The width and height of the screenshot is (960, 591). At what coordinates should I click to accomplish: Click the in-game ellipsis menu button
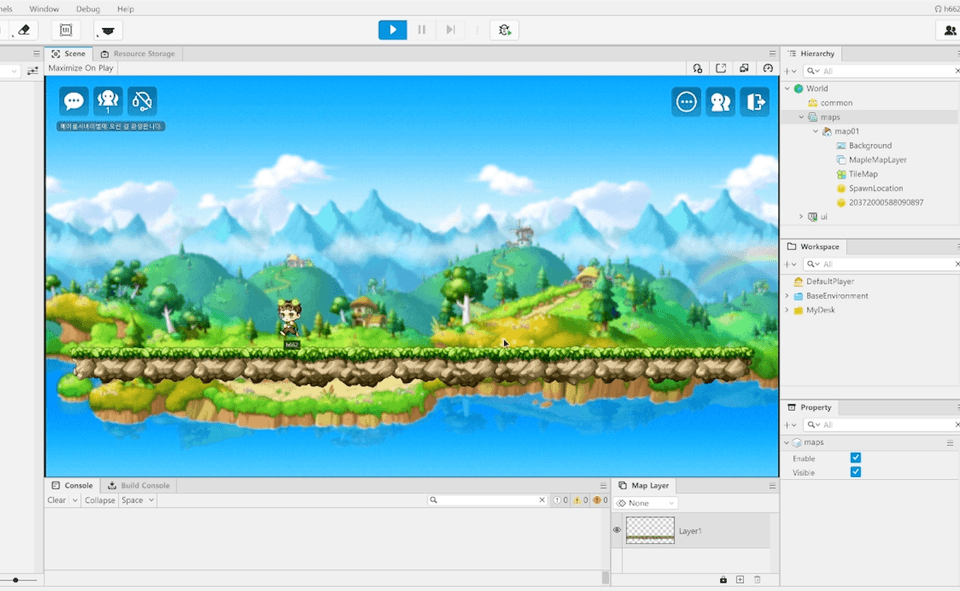click(x=686, y=102)
